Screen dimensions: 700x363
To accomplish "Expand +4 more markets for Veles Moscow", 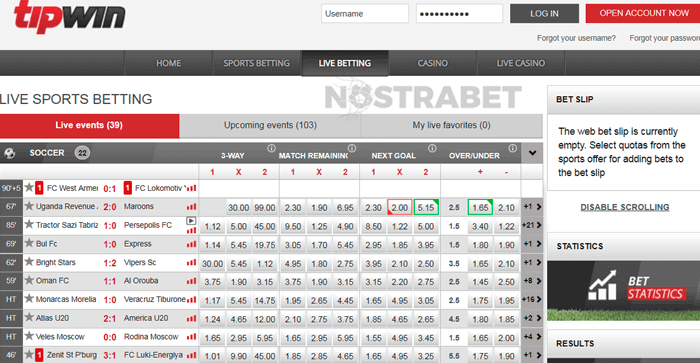I will [532, 337].
